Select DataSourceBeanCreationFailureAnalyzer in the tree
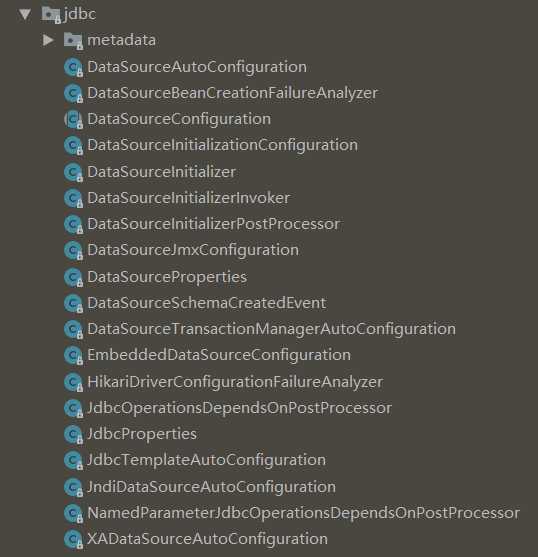538x557 pixels. click(233, 93)
